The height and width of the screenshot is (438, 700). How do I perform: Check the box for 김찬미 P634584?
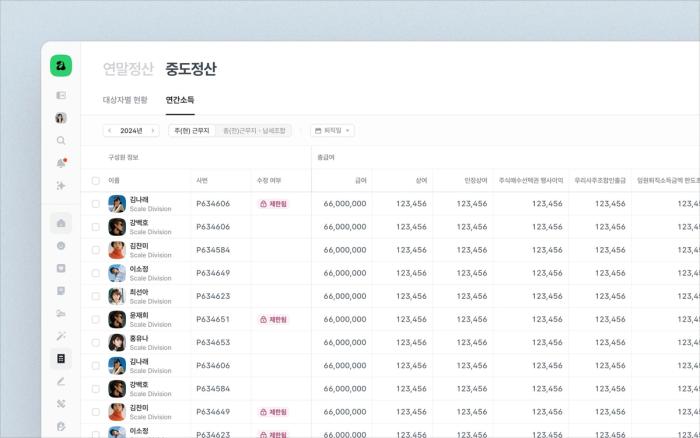point(96,250)
